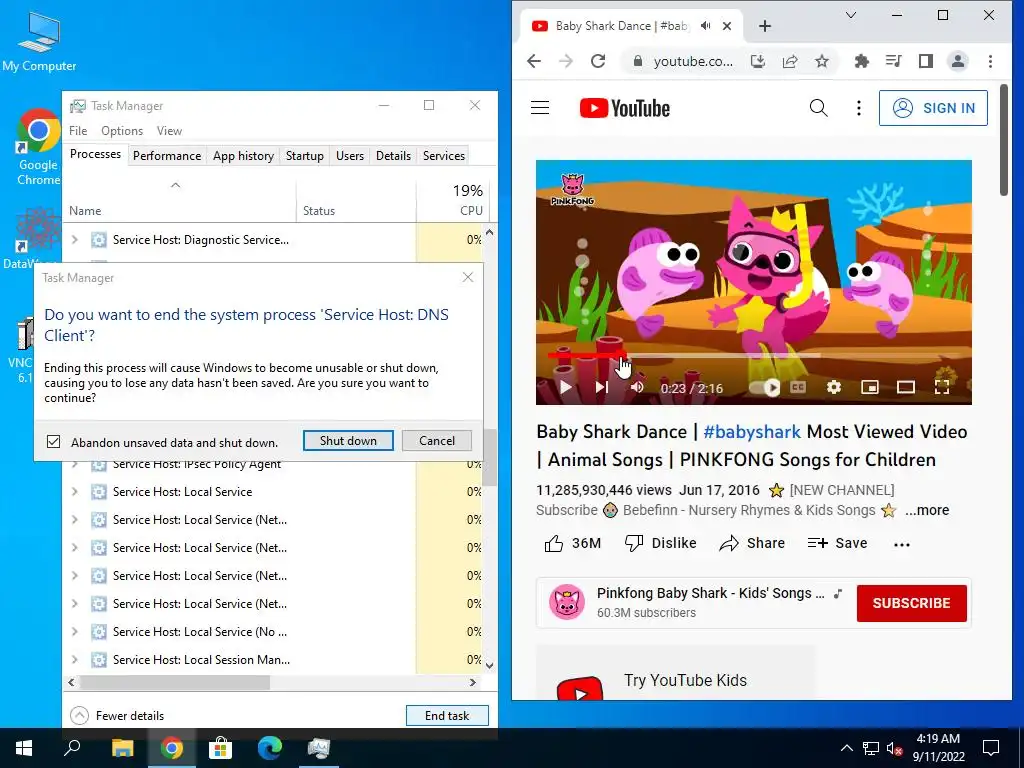Image resolution: width=1024 pixels, height=768 pixels.
Task: Open the #babyshark hashtag link
Action: 752,432
